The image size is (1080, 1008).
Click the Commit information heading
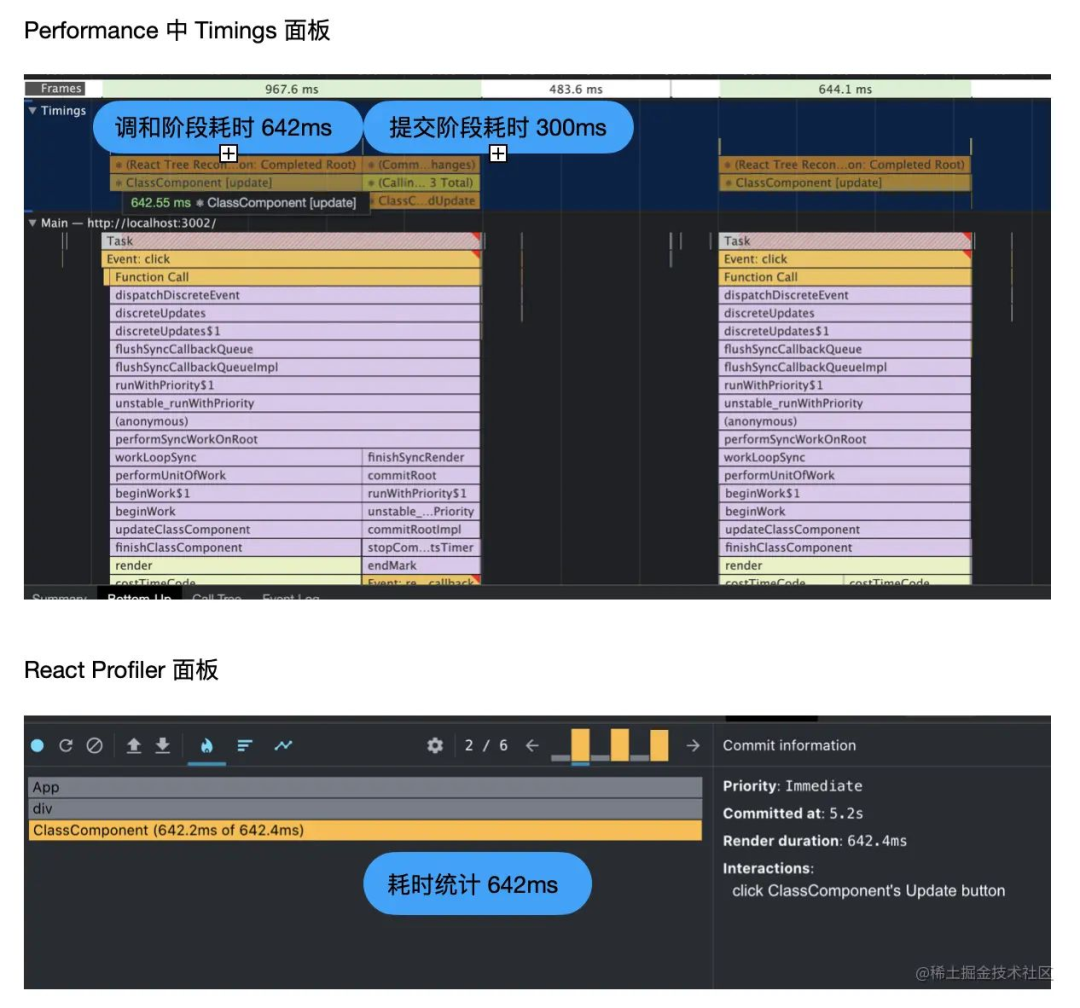tap(789, 745)
